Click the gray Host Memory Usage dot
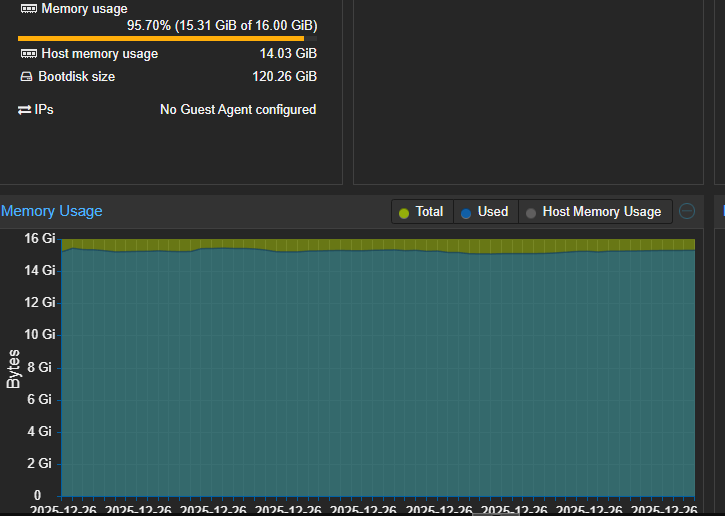 pos(531,212)
